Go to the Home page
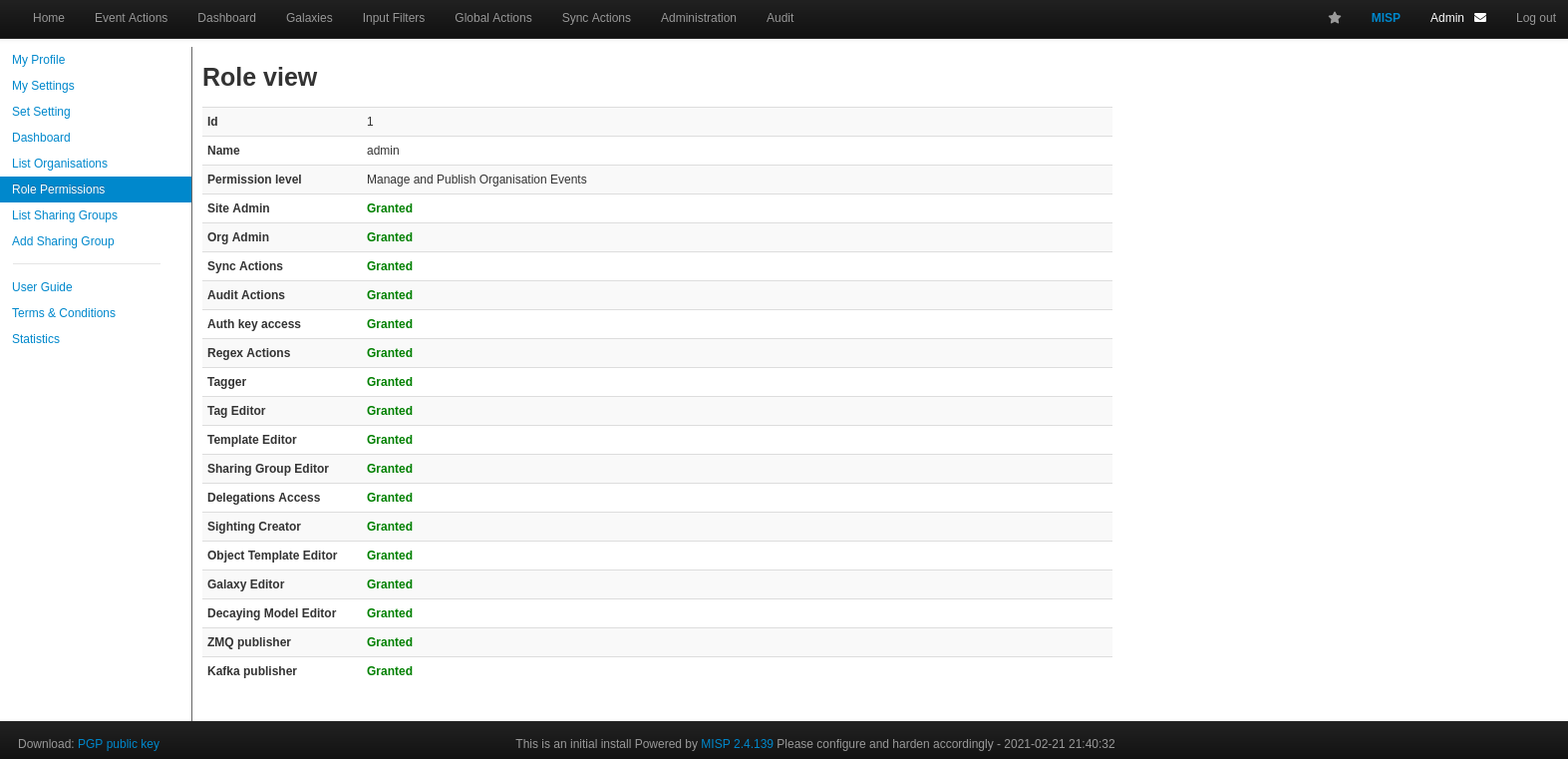 point(49,18)
